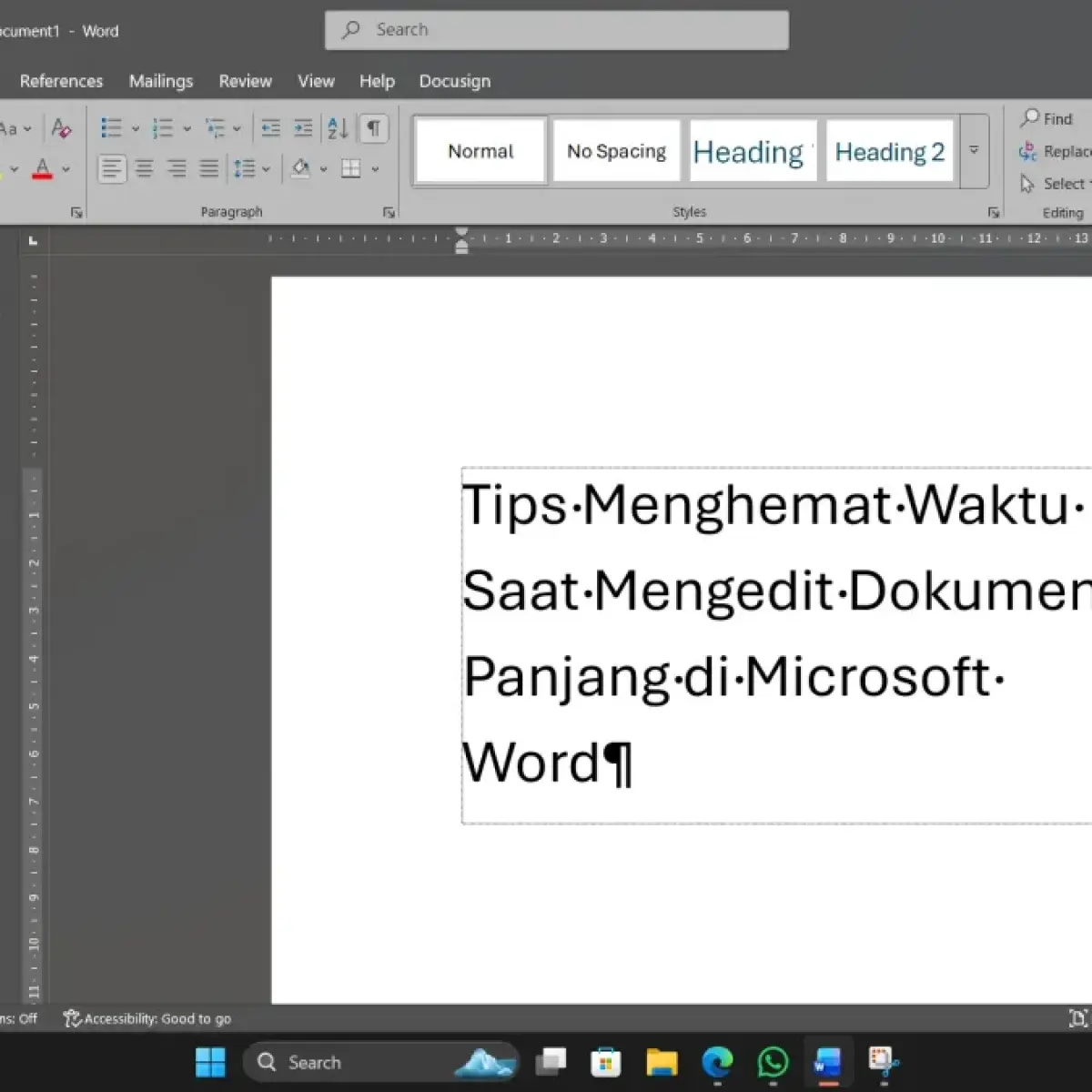Open the Help tab

click(377, 81)
